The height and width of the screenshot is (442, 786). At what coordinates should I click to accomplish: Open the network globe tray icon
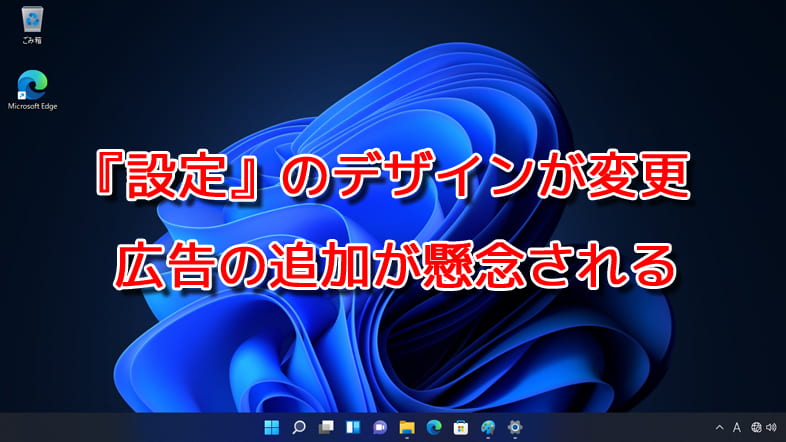(x=756, y=427)
